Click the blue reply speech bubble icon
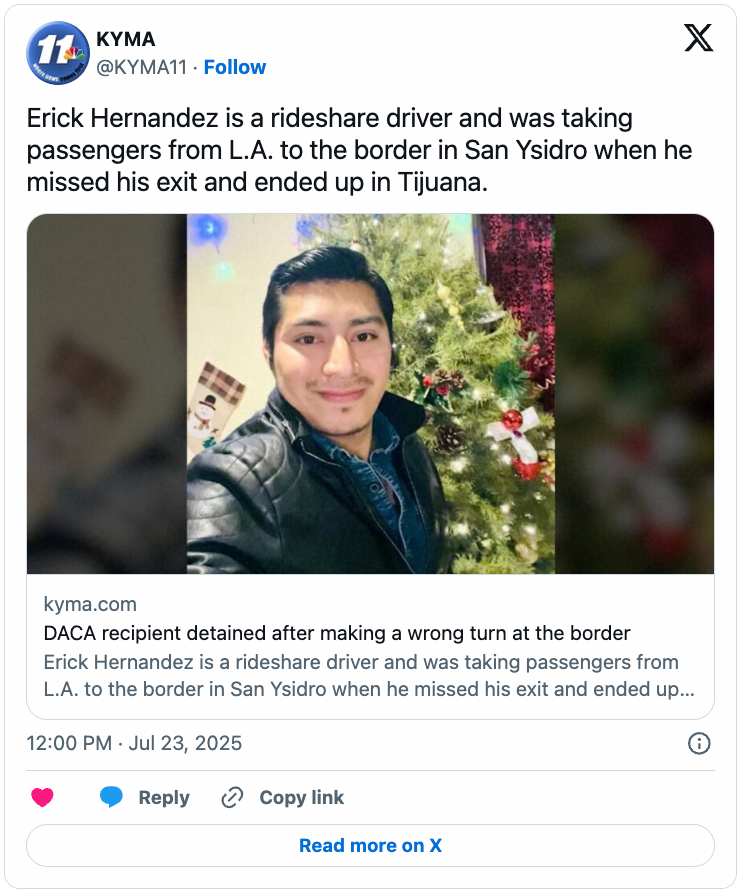746x894 pixels. tap(111, 797)
